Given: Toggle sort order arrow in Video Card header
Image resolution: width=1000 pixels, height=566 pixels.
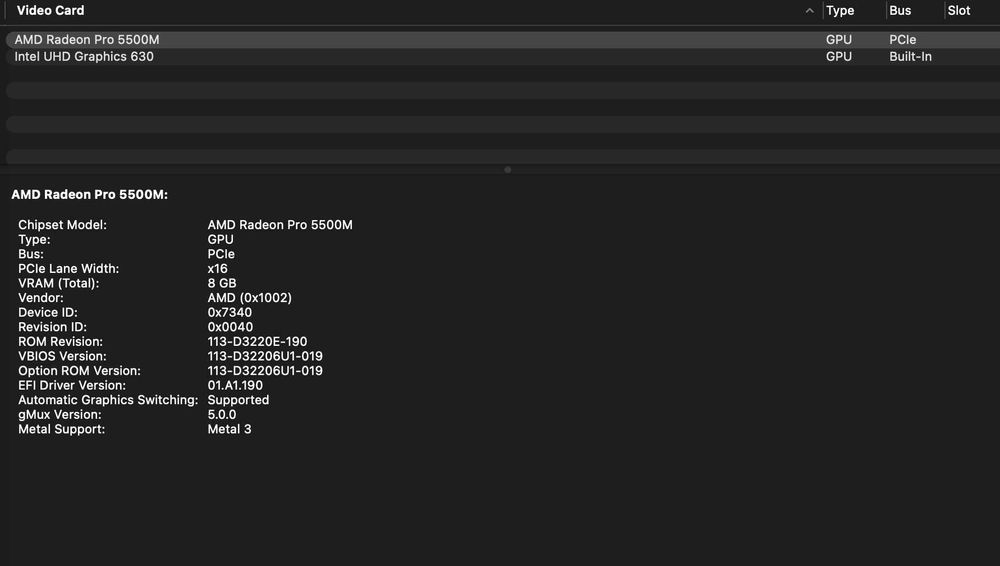Looking at the screenshot, I should tap(809, 11).
